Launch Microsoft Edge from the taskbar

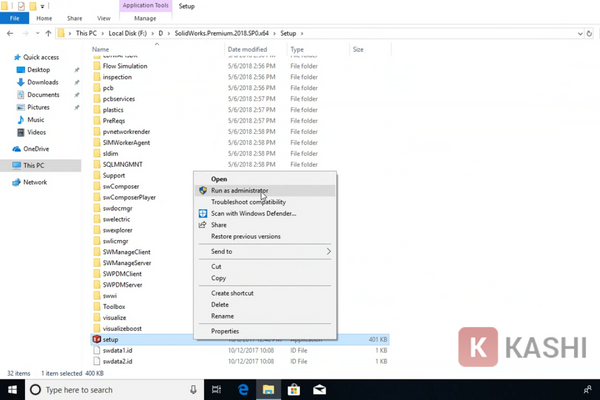pyautogui.click(x=243, y=390)
